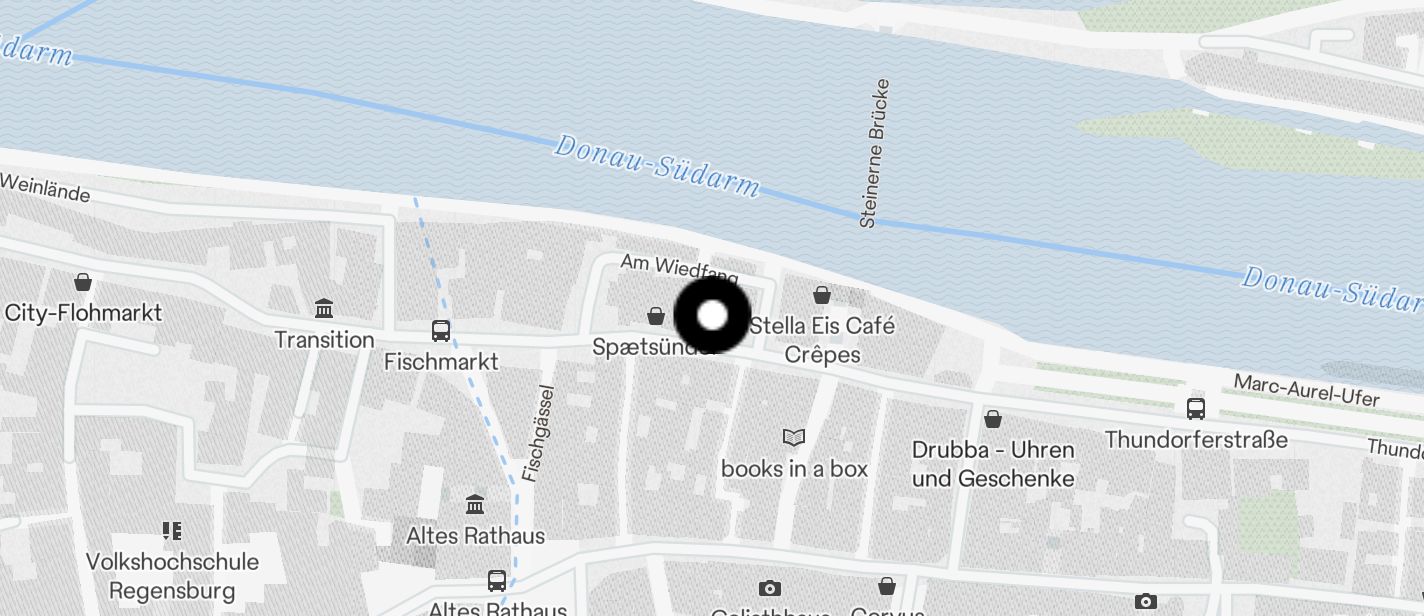Click the Stella Eis Café shopping icon
The image size is (1424, 616).
(x=822, y=295)
